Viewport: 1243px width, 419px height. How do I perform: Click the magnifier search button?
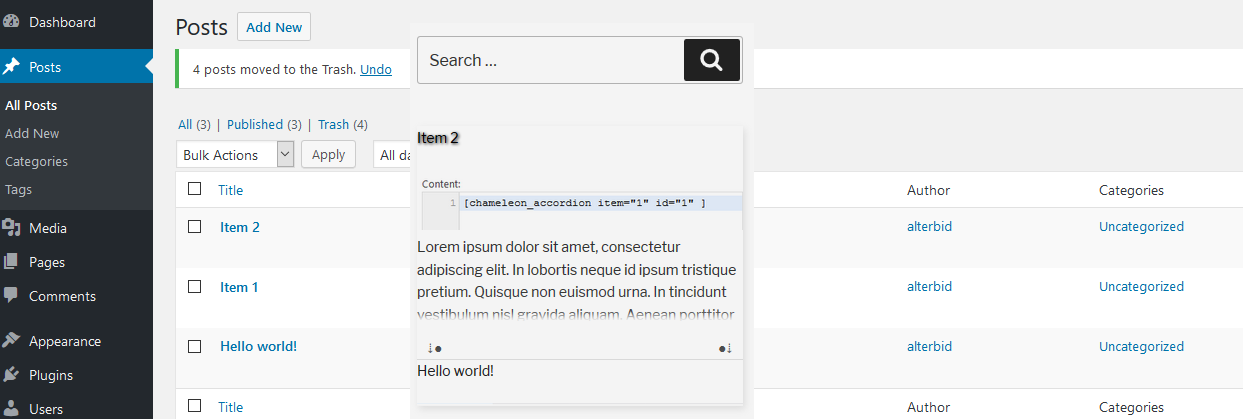pyautogui.click(x=712, y=60)
